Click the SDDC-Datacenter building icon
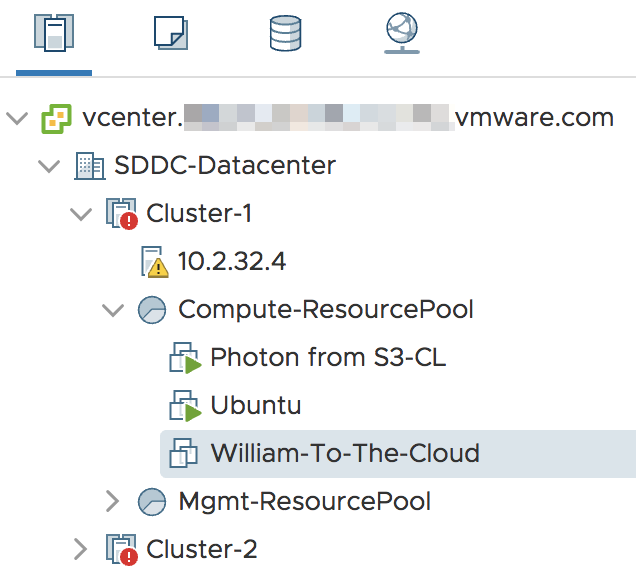This screenshot has width=636, height=576. [x=89, y=166]
